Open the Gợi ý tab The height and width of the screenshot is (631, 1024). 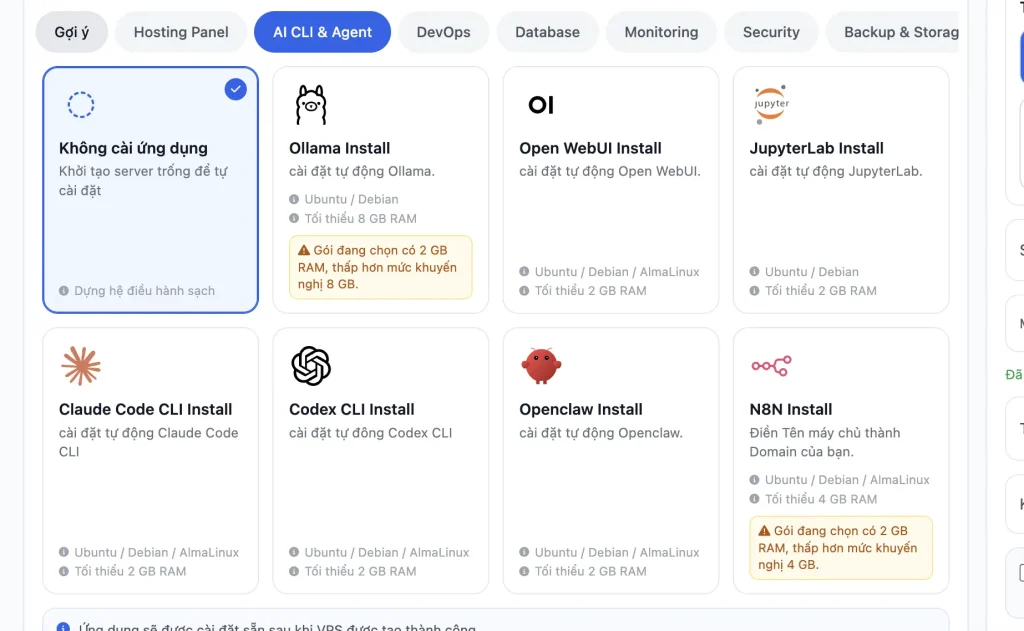(x=72, y=32)
